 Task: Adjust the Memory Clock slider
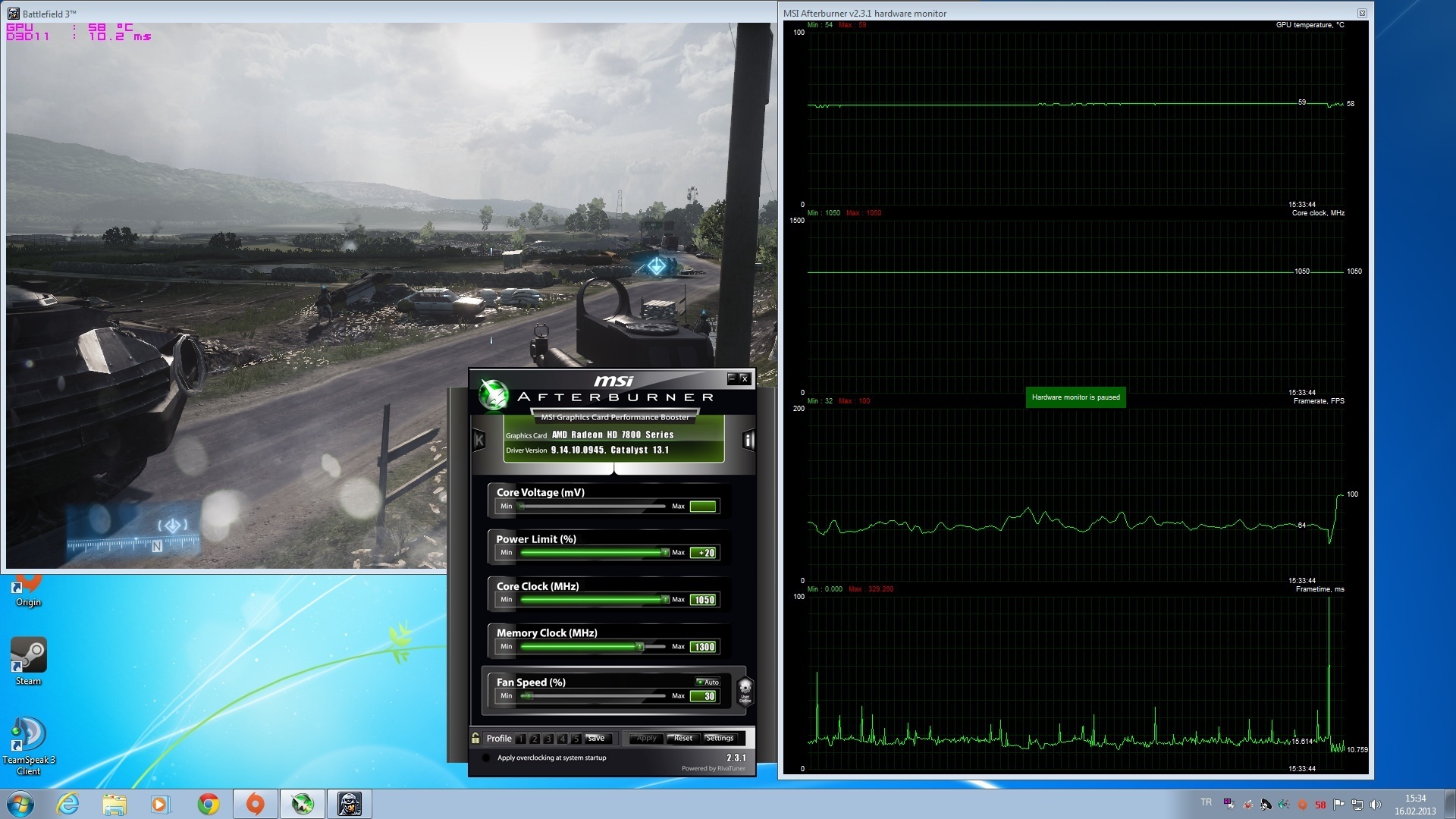[592, 647]
